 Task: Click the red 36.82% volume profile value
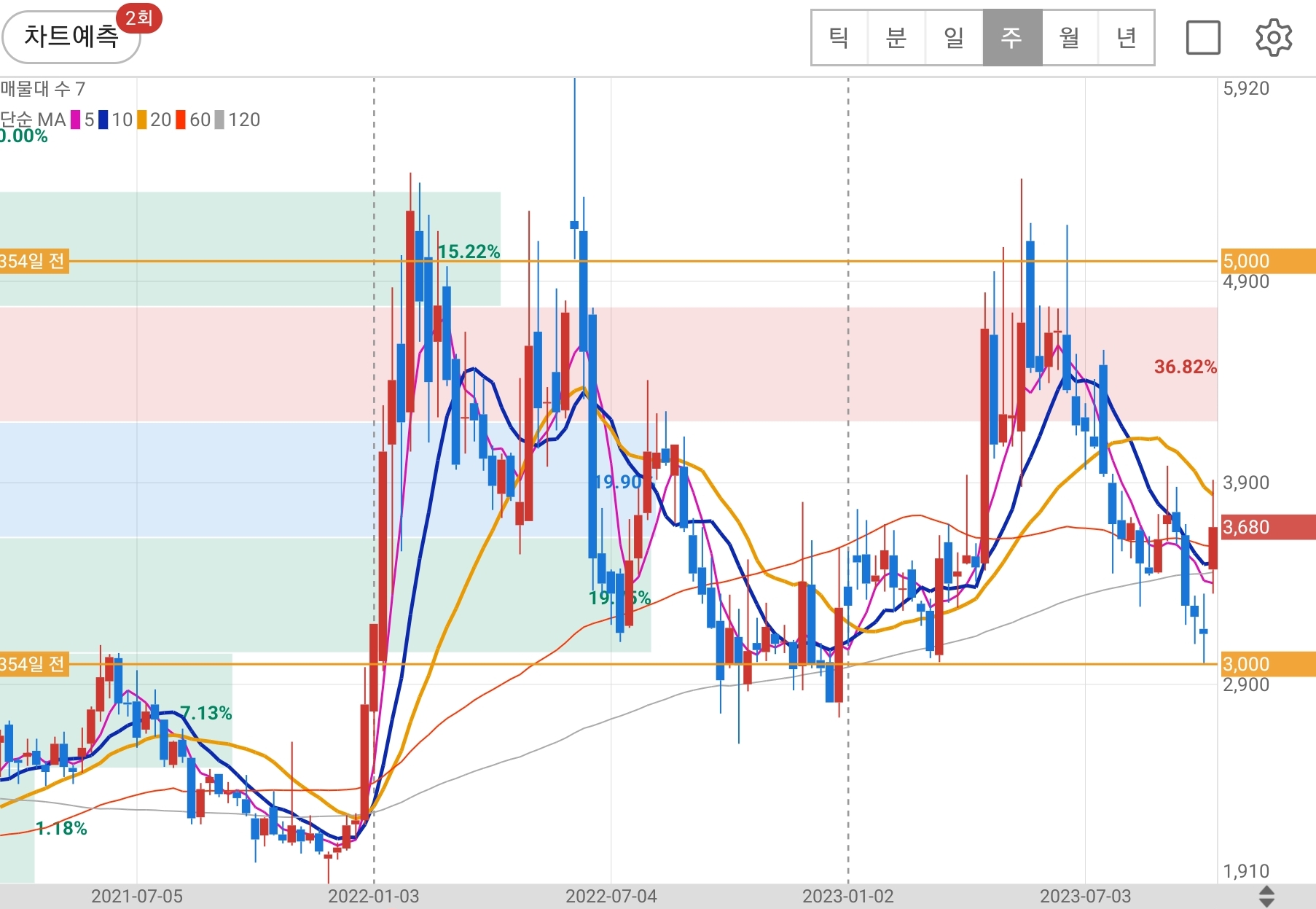click(x=1186, y=367)
